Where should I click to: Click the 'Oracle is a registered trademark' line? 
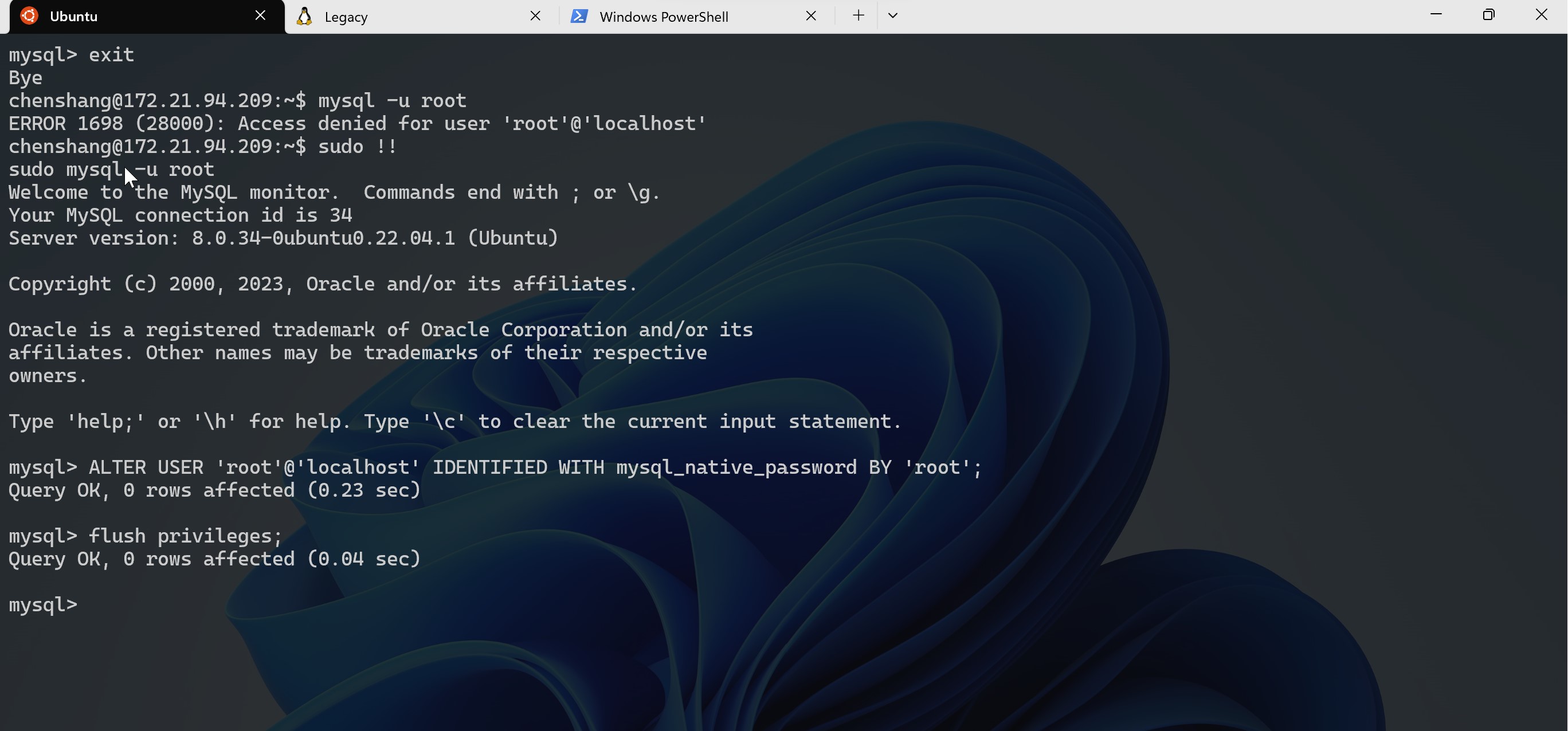click(x=381, y=330)
